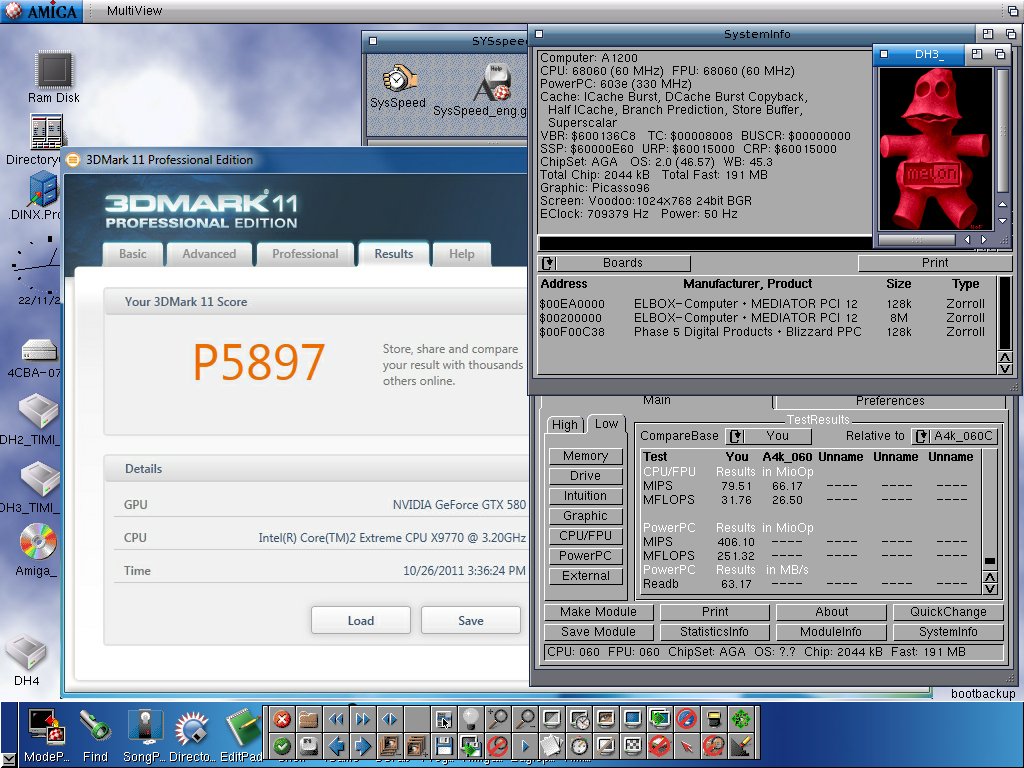Click the About button in SysSpeed
1024x768 pixels.
831,612
